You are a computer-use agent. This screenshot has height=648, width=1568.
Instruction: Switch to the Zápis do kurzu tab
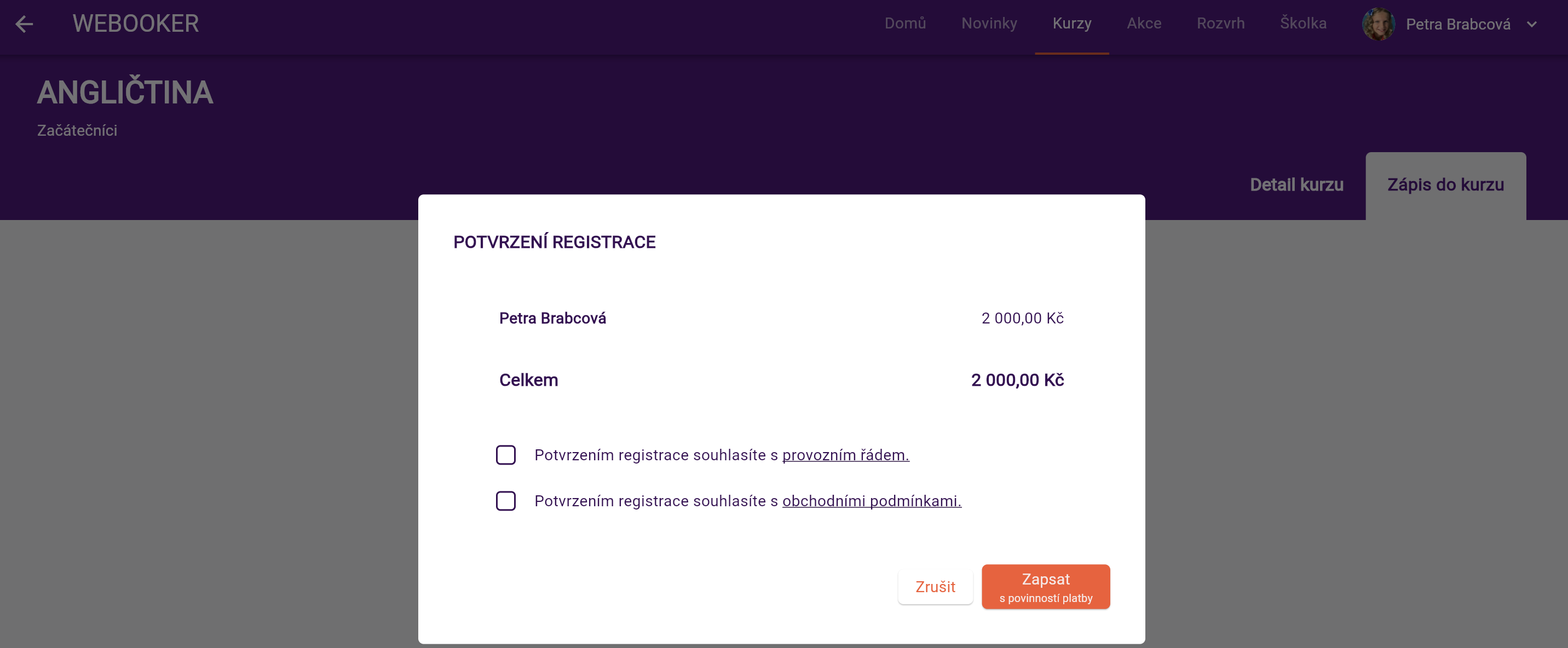(x=1445, y=184)
